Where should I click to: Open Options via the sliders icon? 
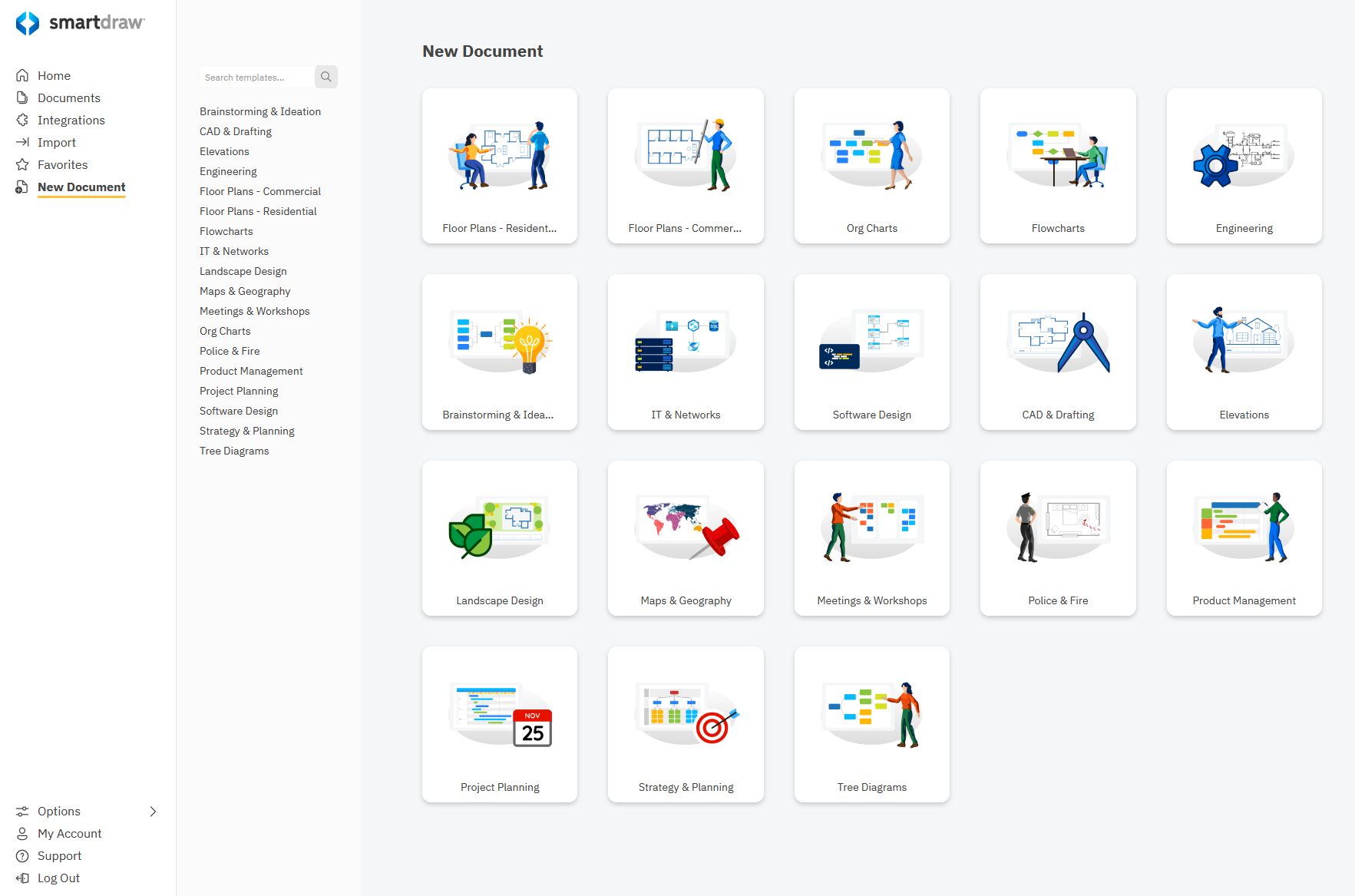(x=23, y=811)
